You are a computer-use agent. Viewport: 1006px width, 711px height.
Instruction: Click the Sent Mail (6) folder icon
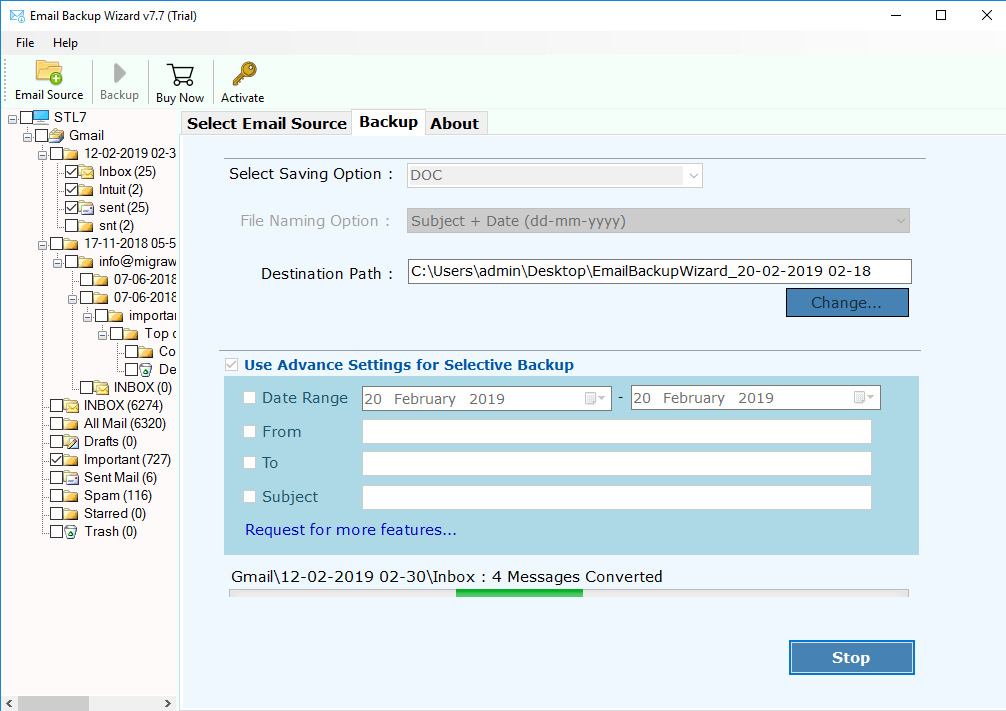[x=71, y=477]
